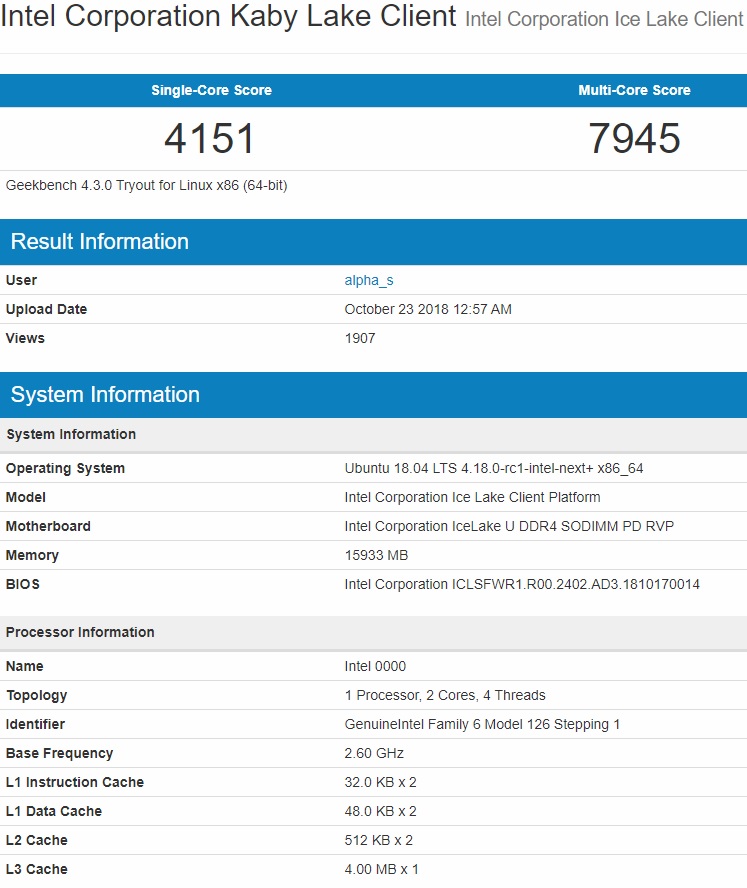The width and height of the screenshot is (747, 888).
Task: Select the IceLake U DDR4 SODIMM PD RVP value
Action: (509, 526)
